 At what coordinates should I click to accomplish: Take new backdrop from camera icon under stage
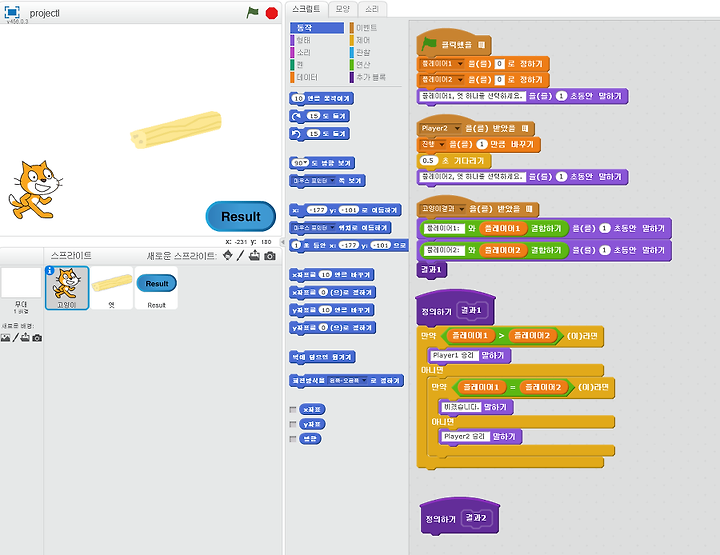point(37,338)
